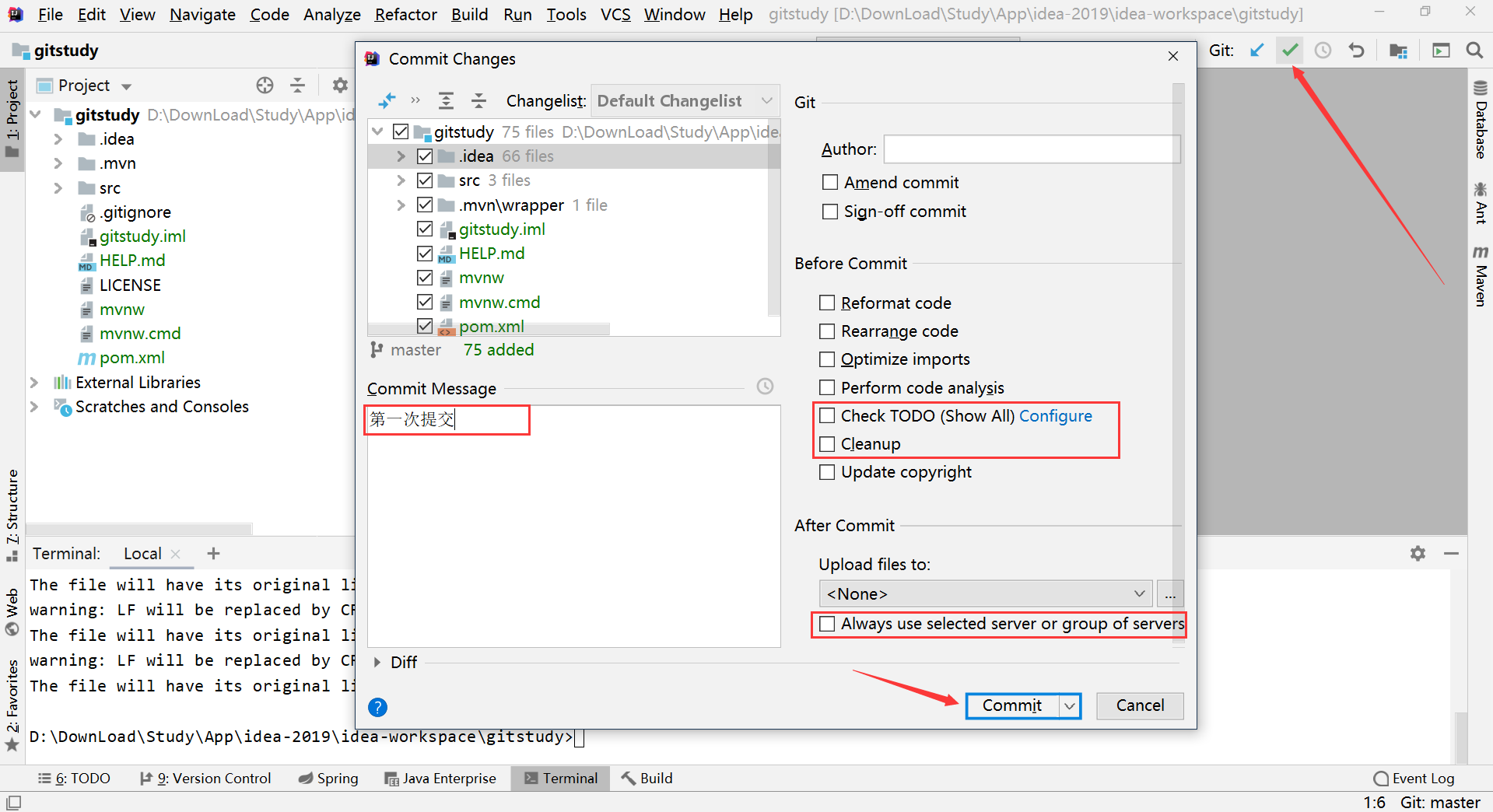Click the Project panel horizontal scrollbar

pyautogui.click(x=139, y=529)
